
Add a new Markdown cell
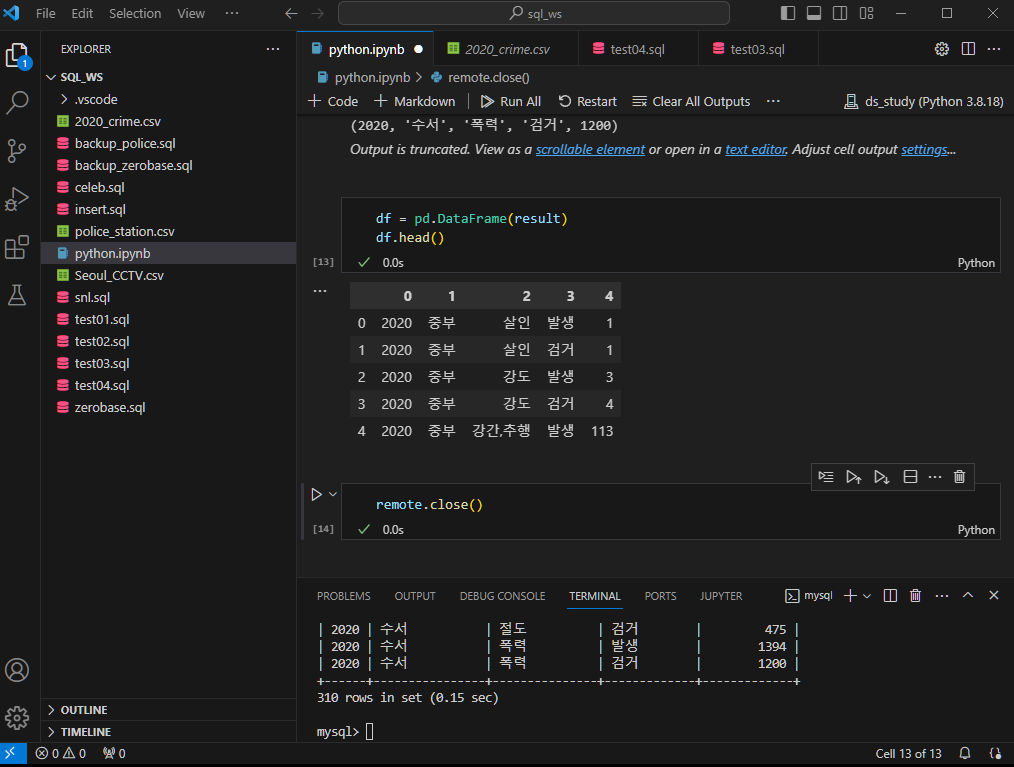tap(415, 102)
